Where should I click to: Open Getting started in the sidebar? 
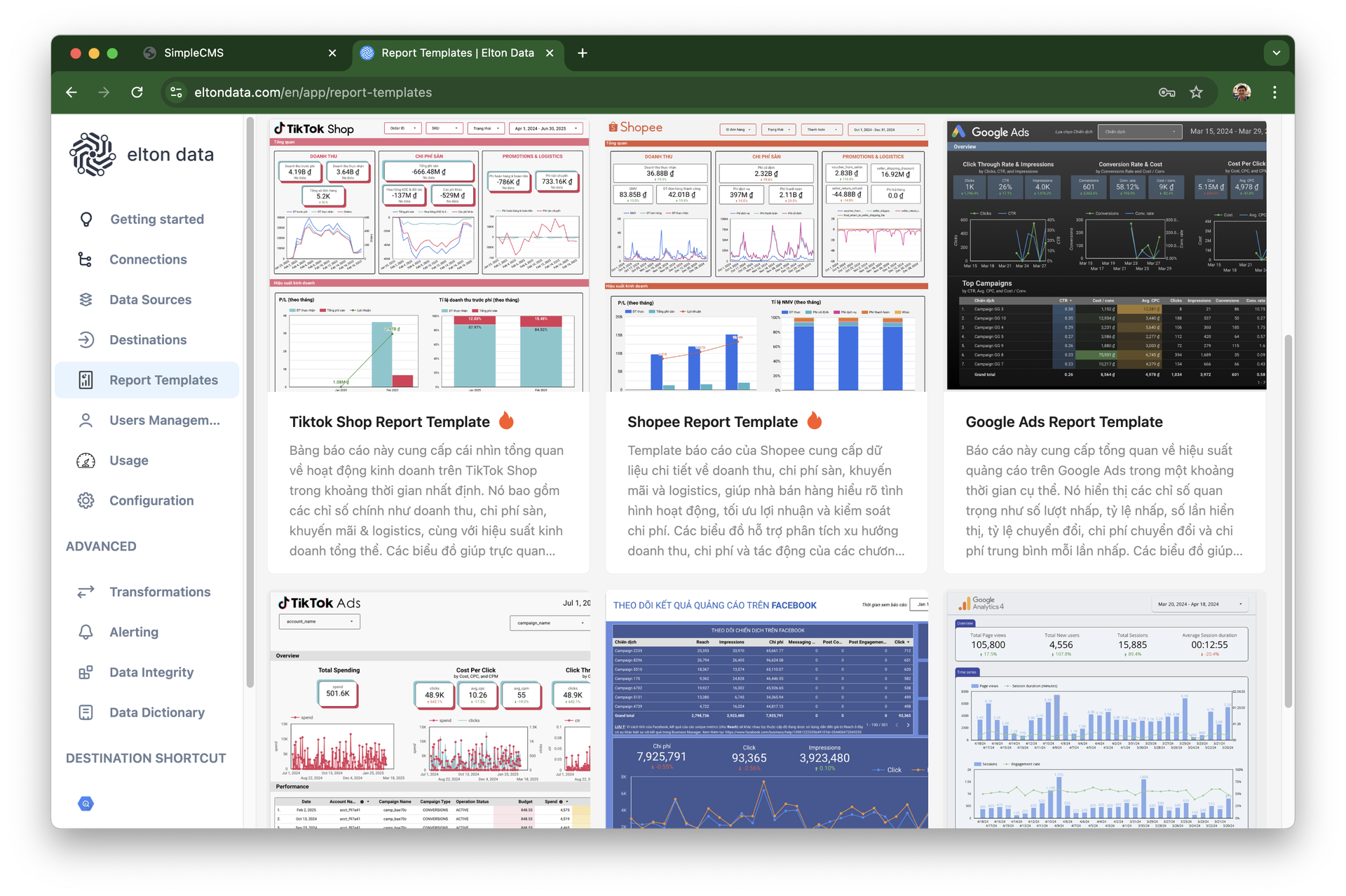tap(147, 219)
